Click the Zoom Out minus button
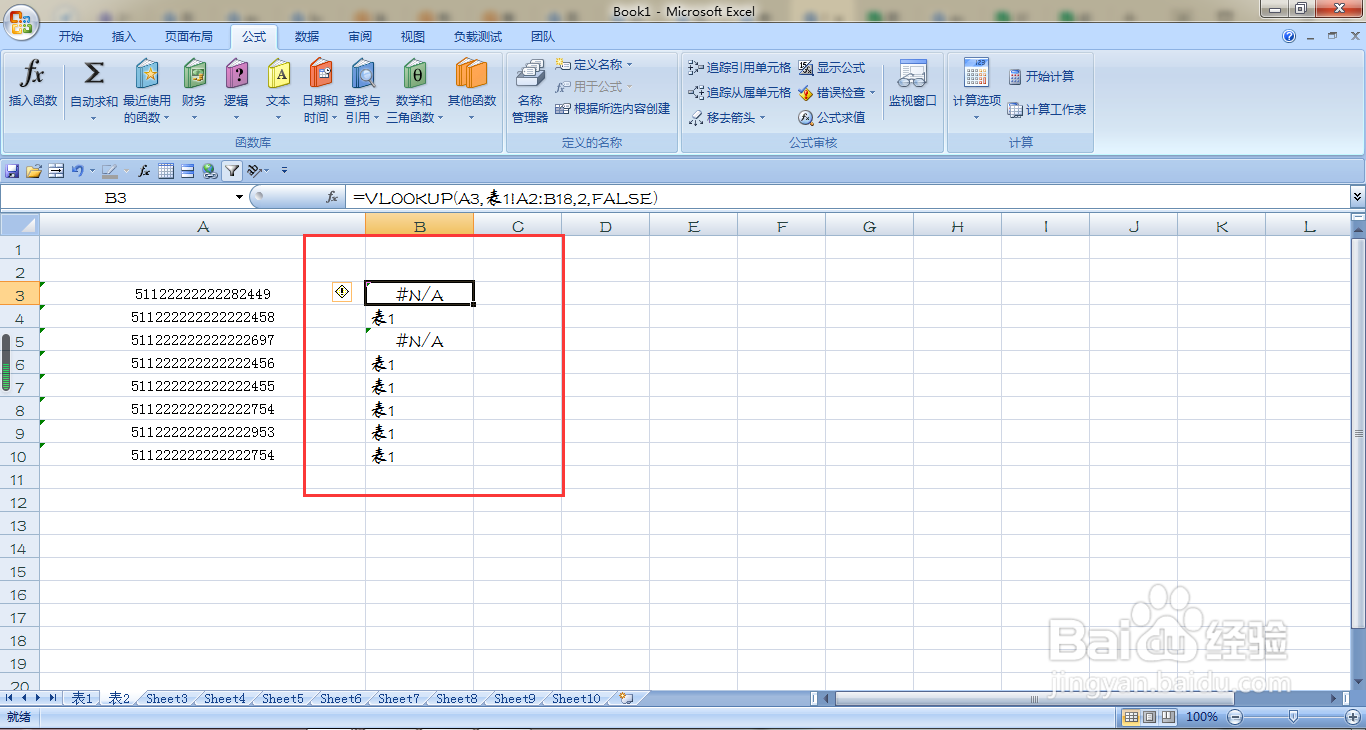The image size is (1366, 730). click(1235, 717)
